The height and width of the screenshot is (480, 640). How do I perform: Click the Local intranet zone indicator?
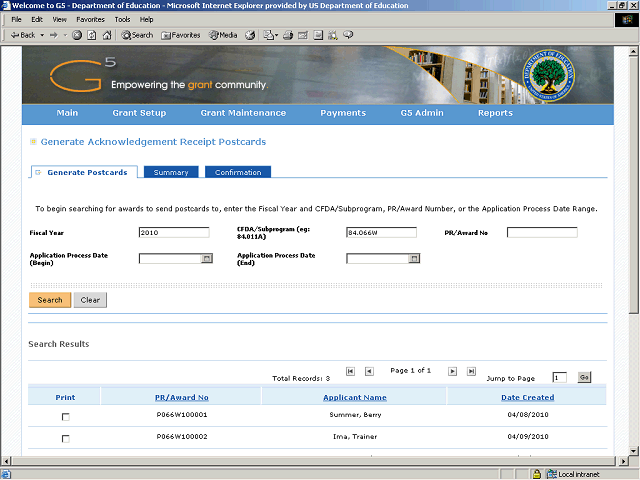(x=573, y=474)
